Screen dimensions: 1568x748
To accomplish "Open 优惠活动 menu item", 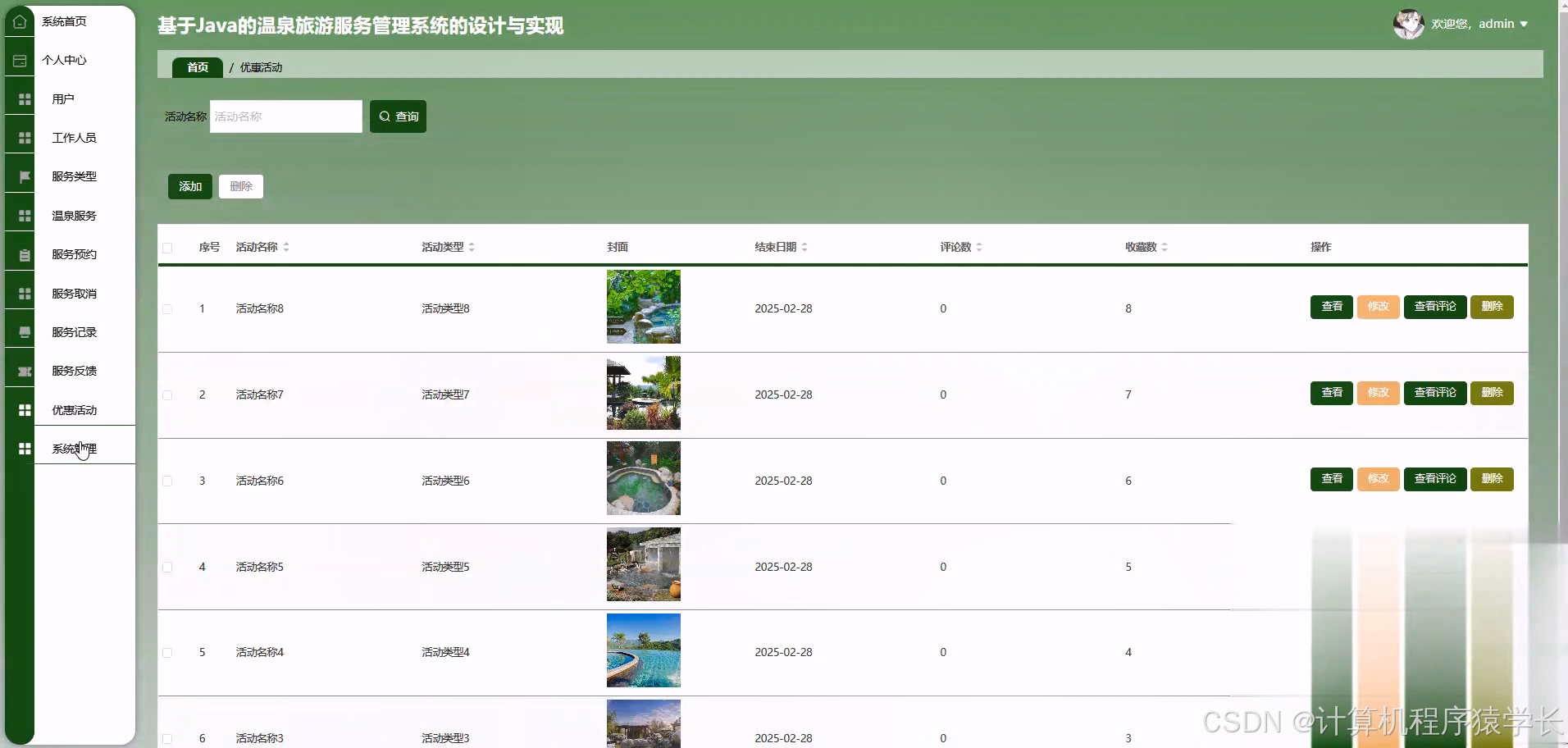I will tap(74, 410).
